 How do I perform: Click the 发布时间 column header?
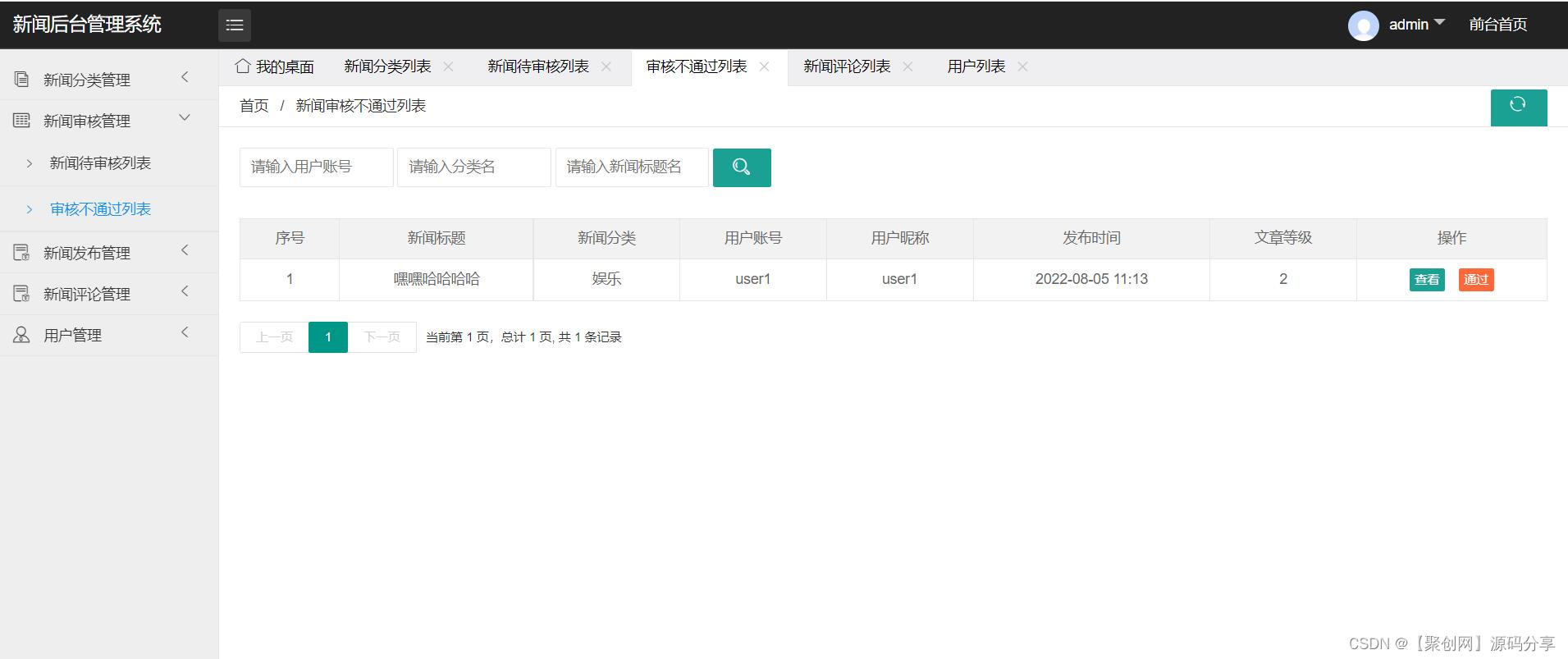tap(1091, 239)
